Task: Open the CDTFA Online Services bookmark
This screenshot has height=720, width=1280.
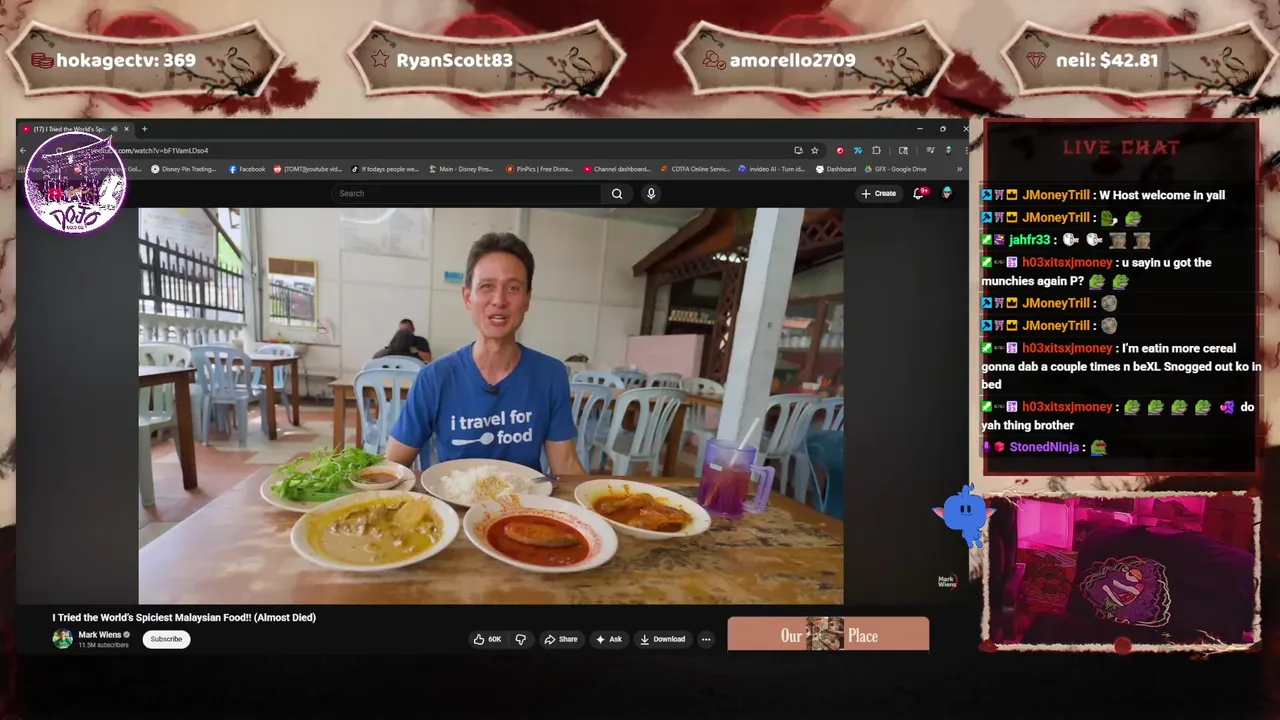Action: [695, 169]
